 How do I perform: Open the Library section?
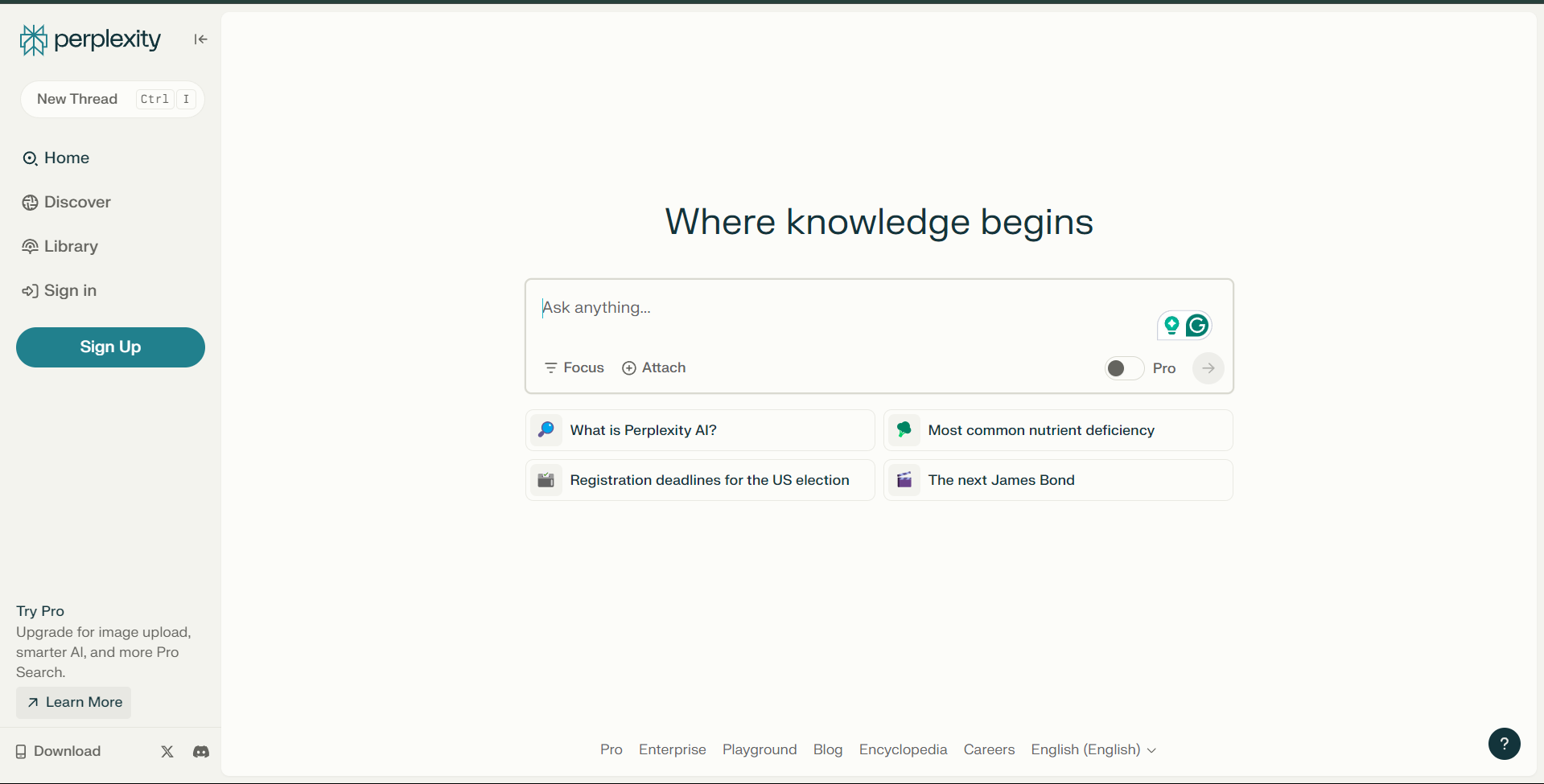tap(60, 247)
